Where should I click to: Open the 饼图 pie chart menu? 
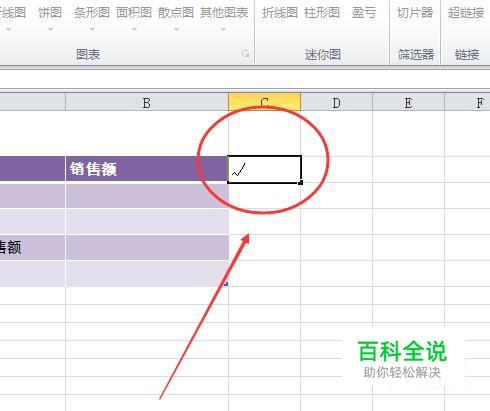pyautogui.click(x=50, y=13)
